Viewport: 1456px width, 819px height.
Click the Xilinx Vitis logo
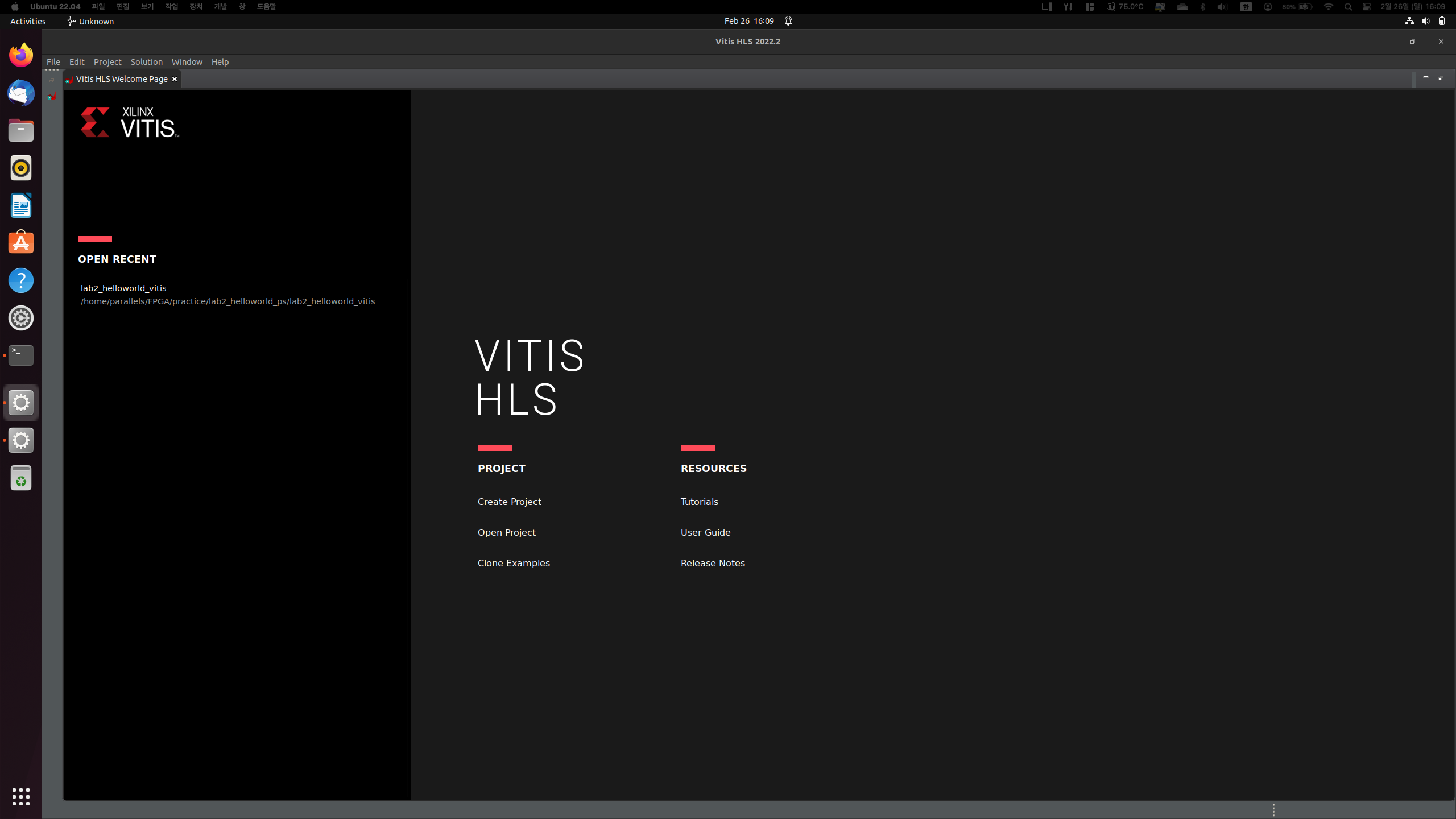coord(130,122)
